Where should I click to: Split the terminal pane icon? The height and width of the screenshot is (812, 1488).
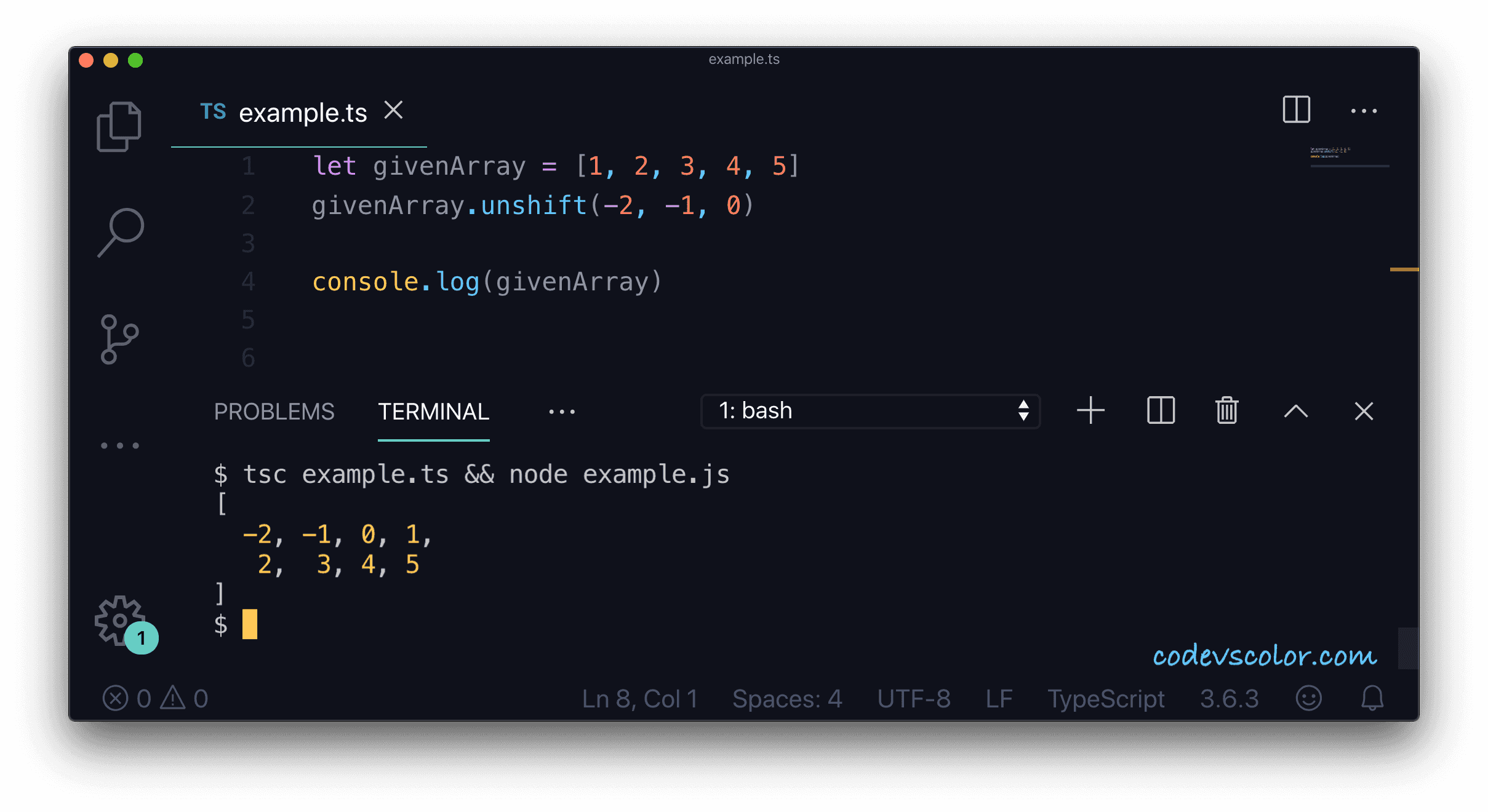coord(1160,410)
